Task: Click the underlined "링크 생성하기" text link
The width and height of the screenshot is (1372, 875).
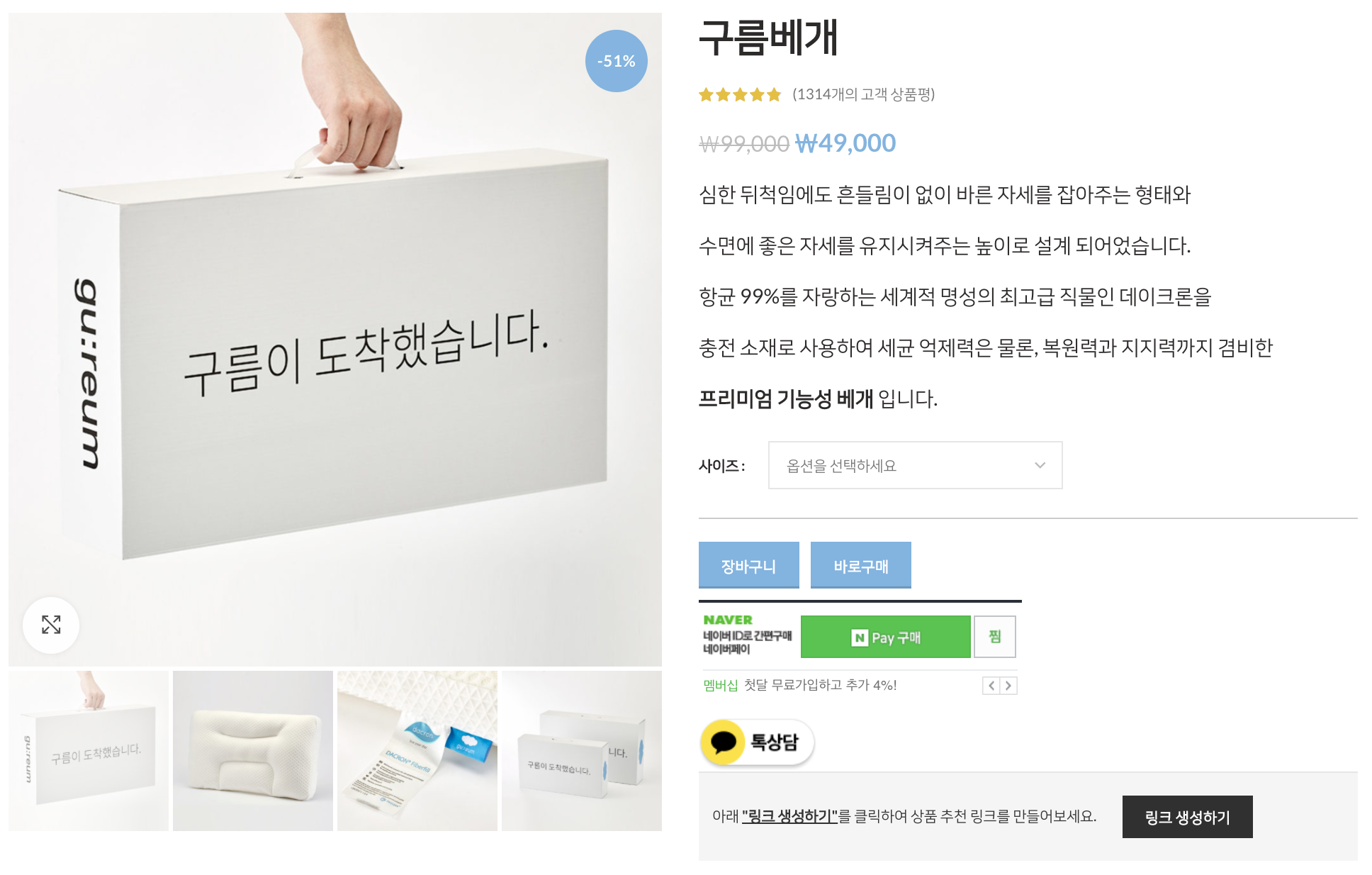Action: click(789, 817)
